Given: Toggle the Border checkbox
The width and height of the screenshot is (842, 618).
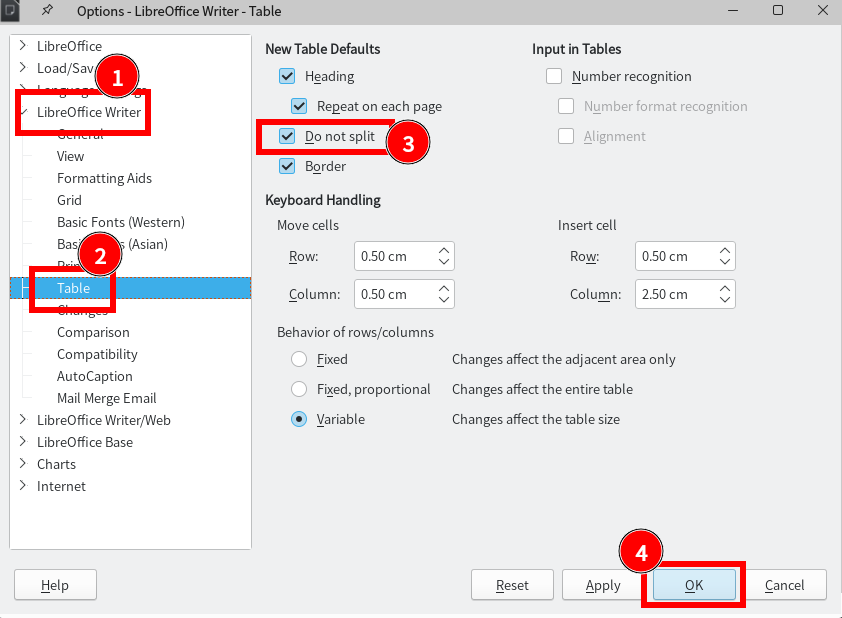Looking at the screenshot, I should click(x=287, y=166).
